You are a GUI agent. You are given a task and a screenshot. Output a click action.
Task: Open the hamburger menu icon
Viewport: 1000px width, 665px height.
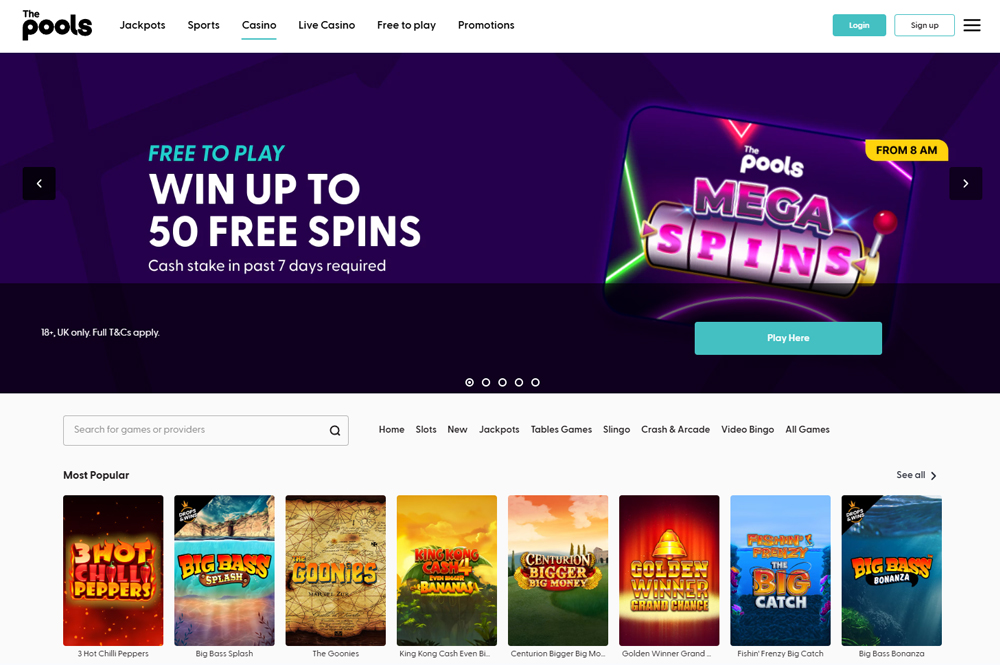pos(971,25)
